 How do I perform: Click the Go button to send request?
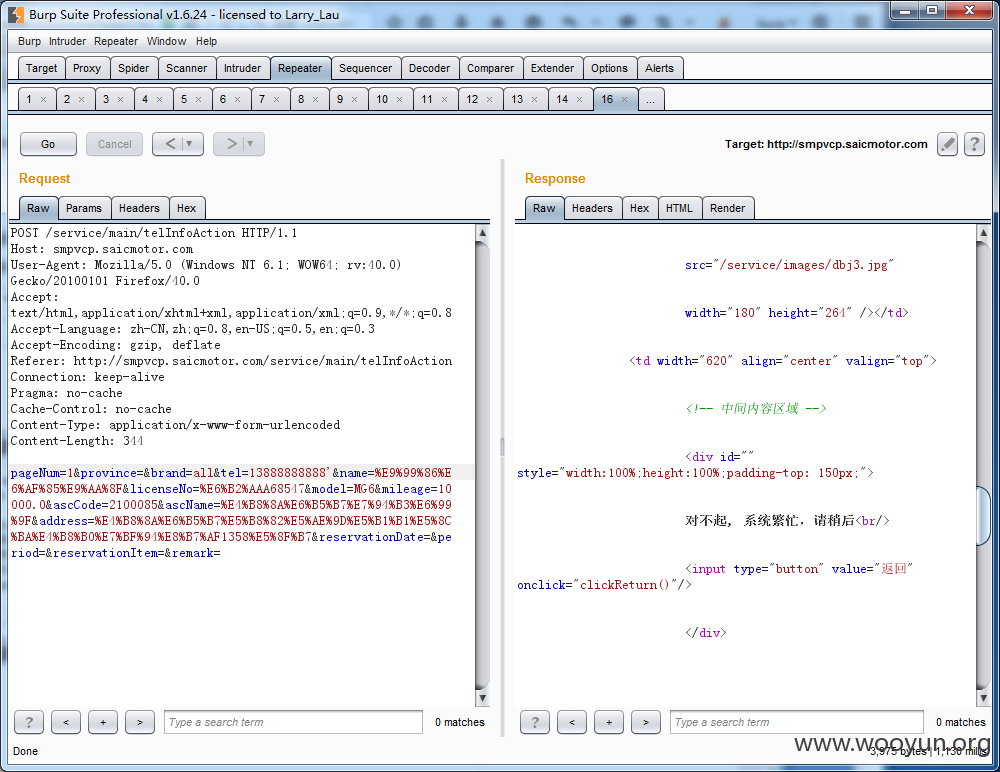(x=48, y=144)
